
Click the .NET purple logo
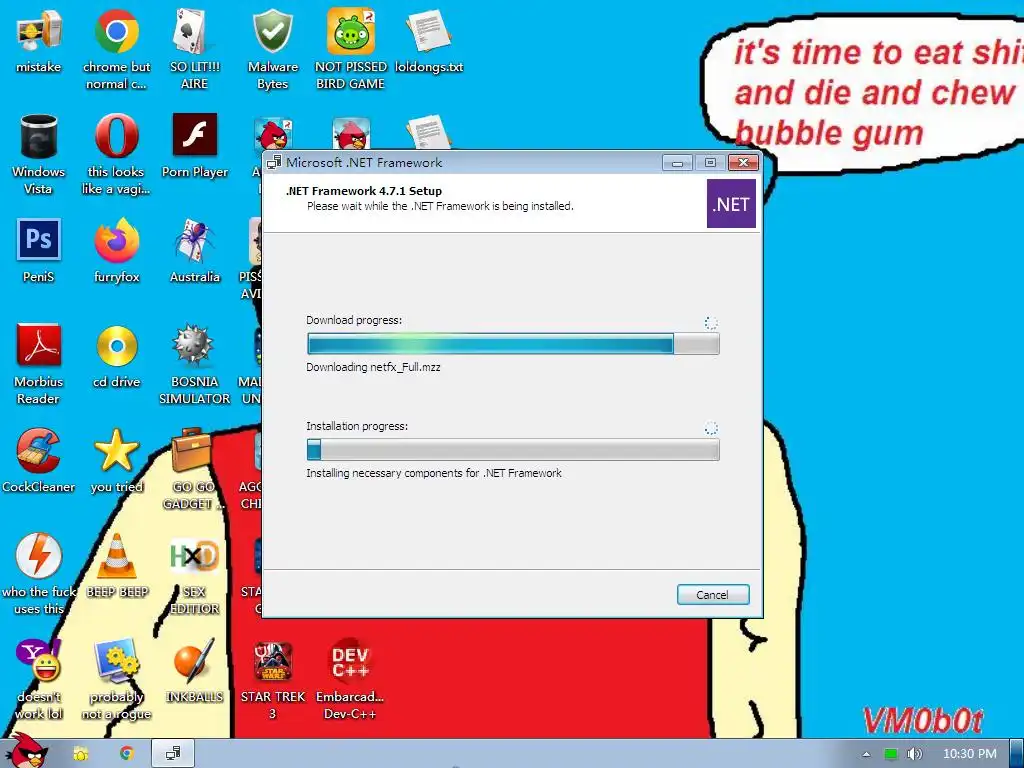[x=731, y=204]
